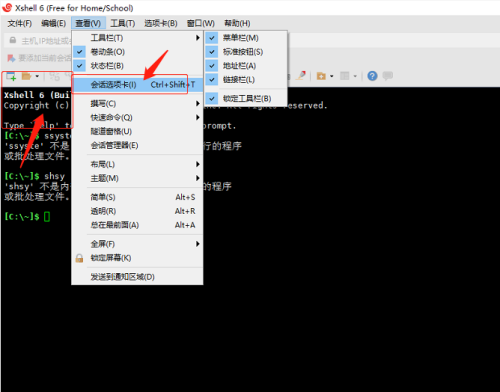Click the host IP address input field
The height and width of the screenshot is (392, 500).
click(x=46, y=41)
